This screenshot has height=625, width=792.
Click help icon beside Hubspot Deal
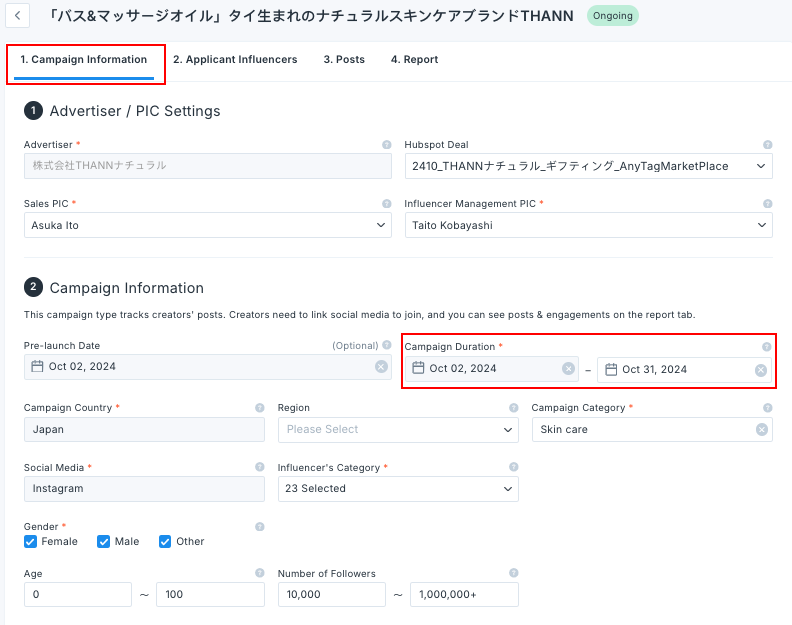767,145
